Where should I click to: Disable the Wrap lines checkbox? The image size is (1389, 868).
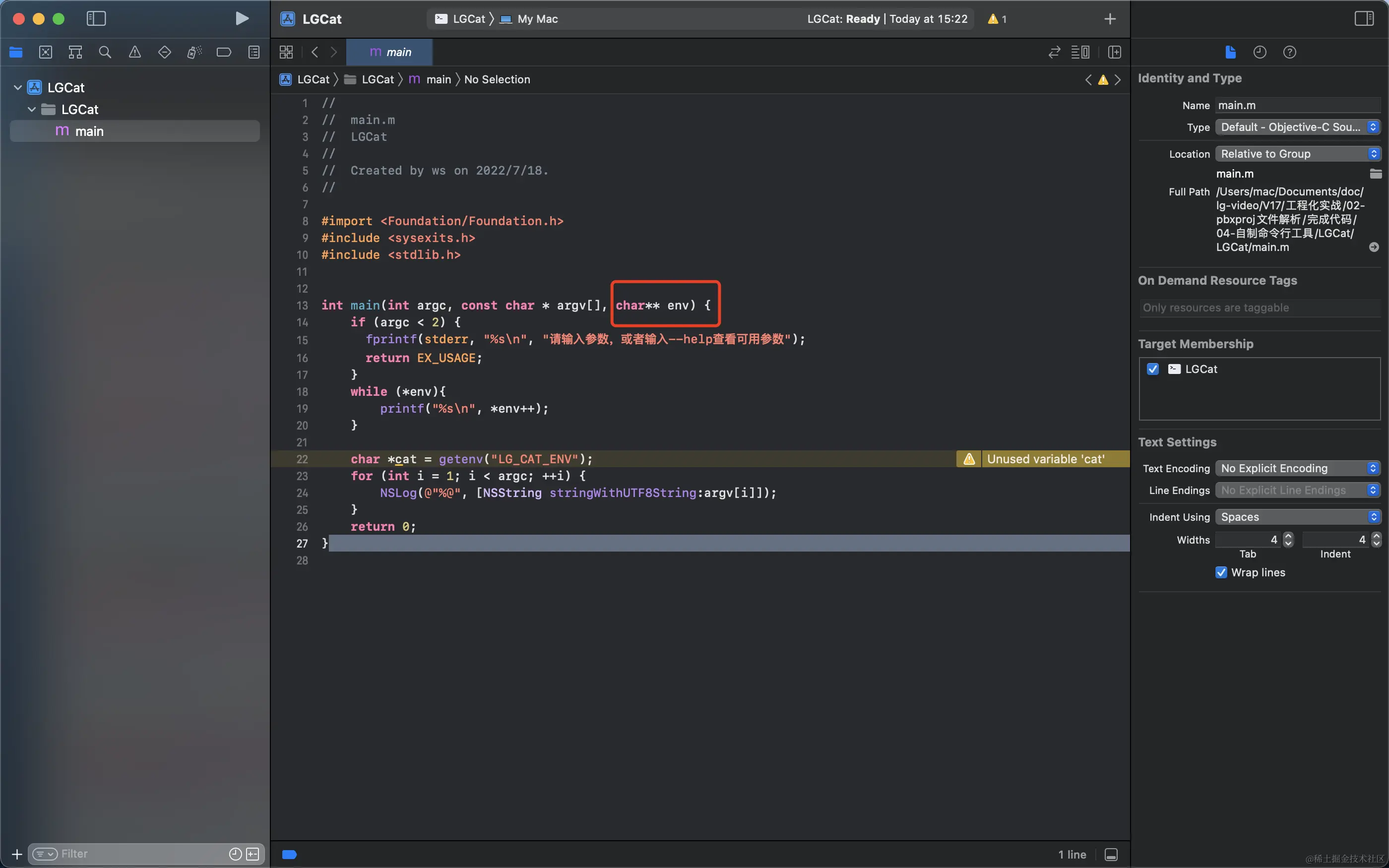[x=1221, y=572]
